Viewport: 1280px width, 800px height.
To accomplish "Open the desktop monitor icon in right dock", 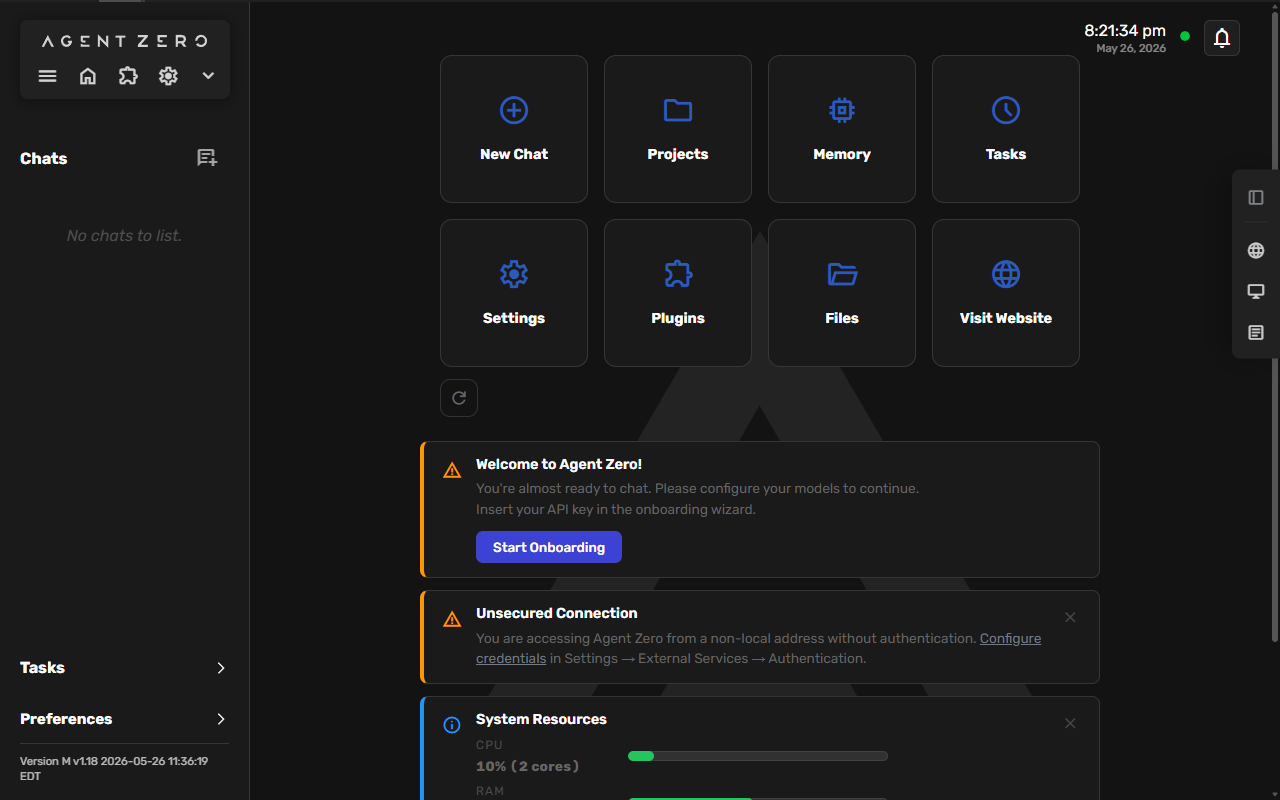I will [1256, 291].
